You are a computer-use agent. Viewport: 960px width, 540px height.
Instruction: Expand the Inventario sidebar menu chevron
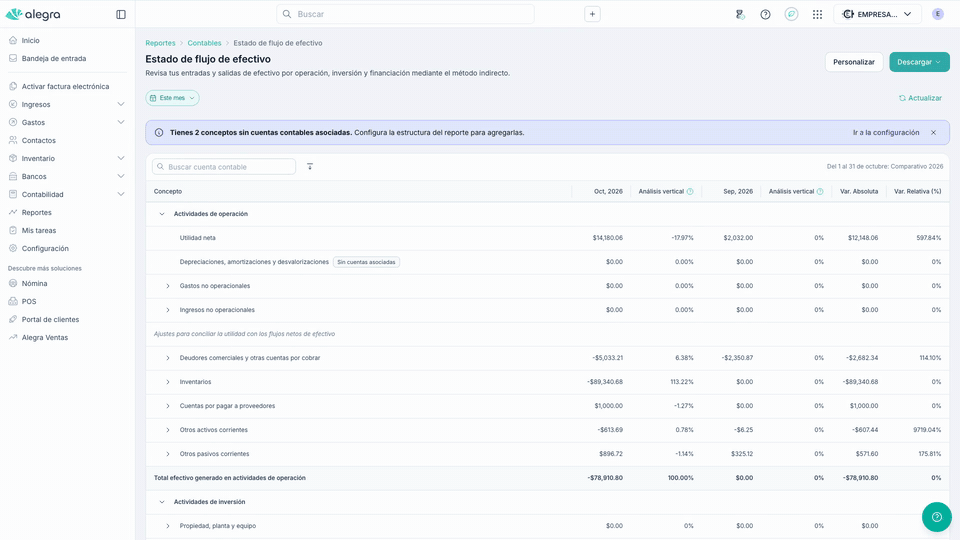(x=121, y=159)
